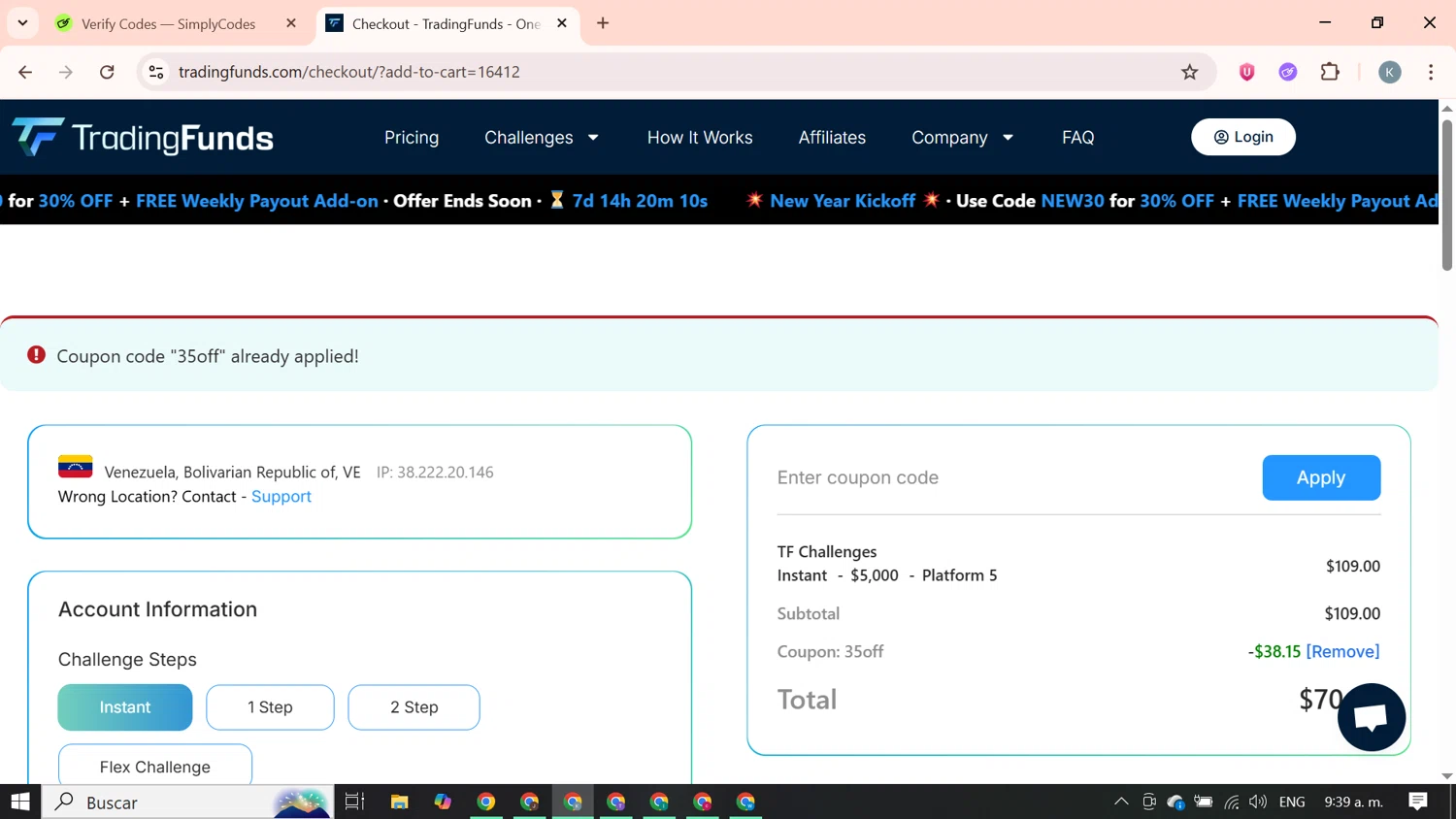
Task: Show hidden system tray icons
Action: click(x=1121, y=802)
